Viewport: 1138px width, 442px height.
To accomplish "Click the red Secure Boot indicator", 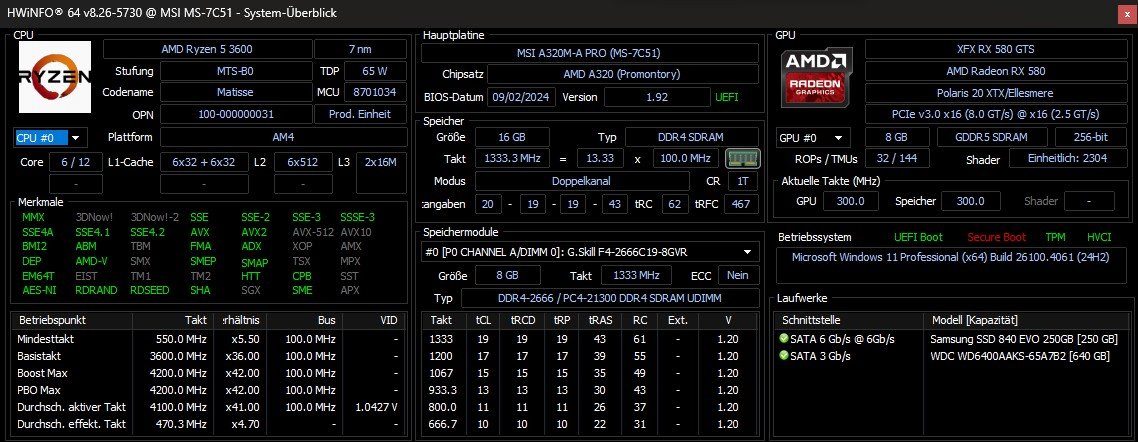I will click(x=996, y=237).
